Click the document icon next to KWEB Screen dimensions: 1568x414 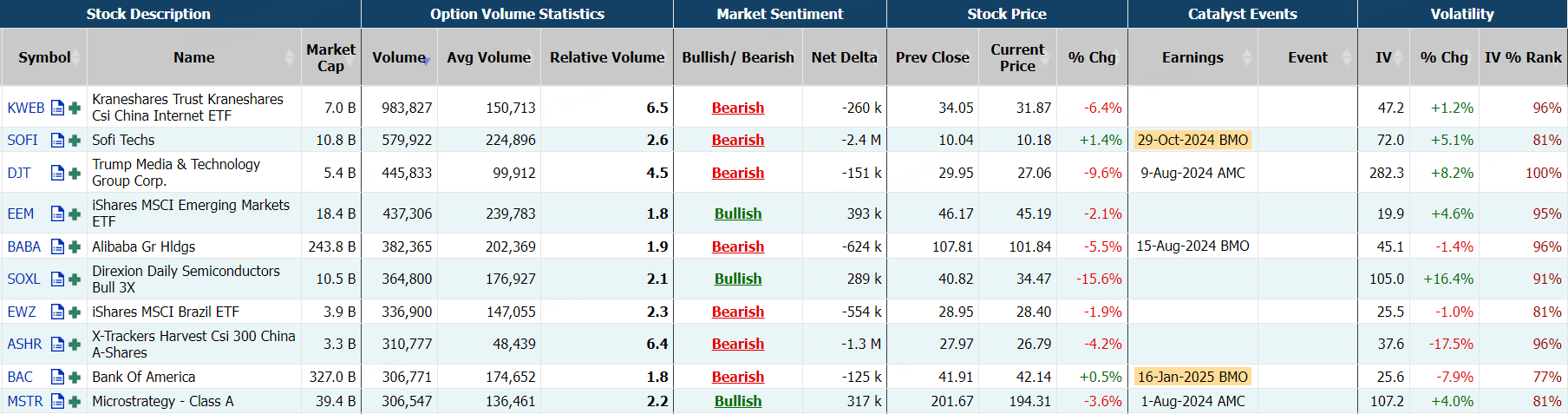pos(57,108)
